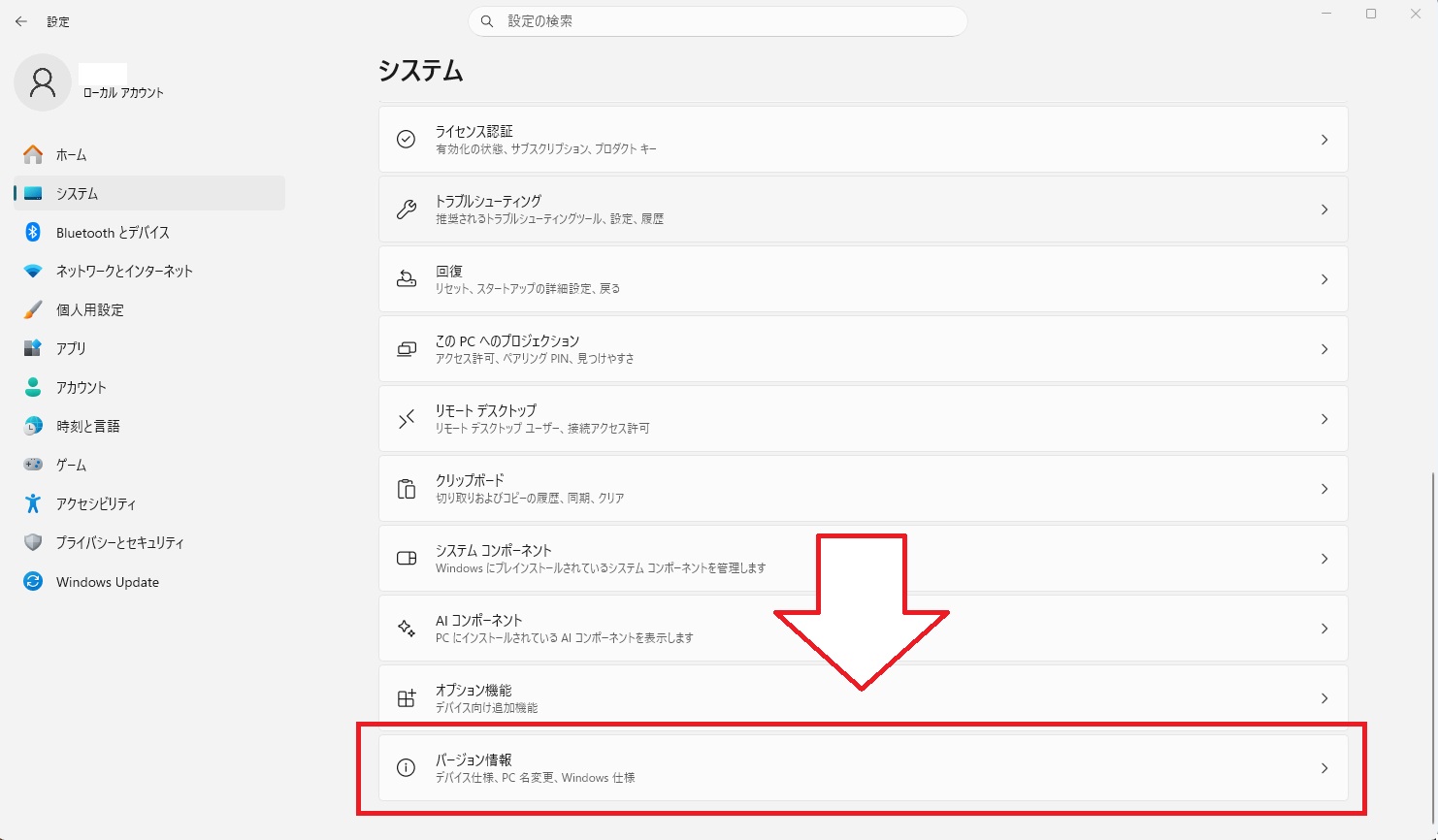The width and height of the screenshot is (1438, 840).
Task: Open トラブルシューティング via its right chevron
Action: (x=1324, y=210)
